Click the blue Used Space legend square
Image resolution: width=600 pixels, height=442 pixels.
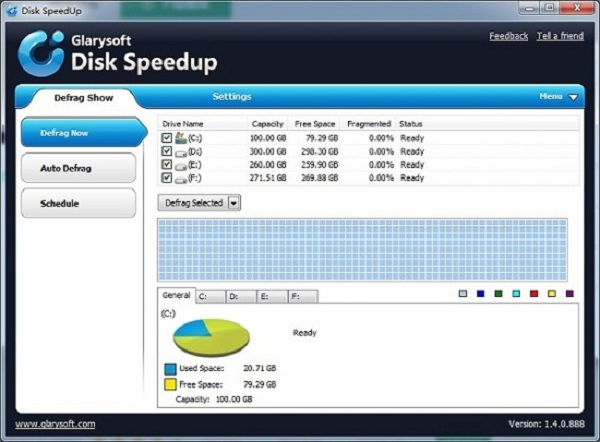pos(170,369)
